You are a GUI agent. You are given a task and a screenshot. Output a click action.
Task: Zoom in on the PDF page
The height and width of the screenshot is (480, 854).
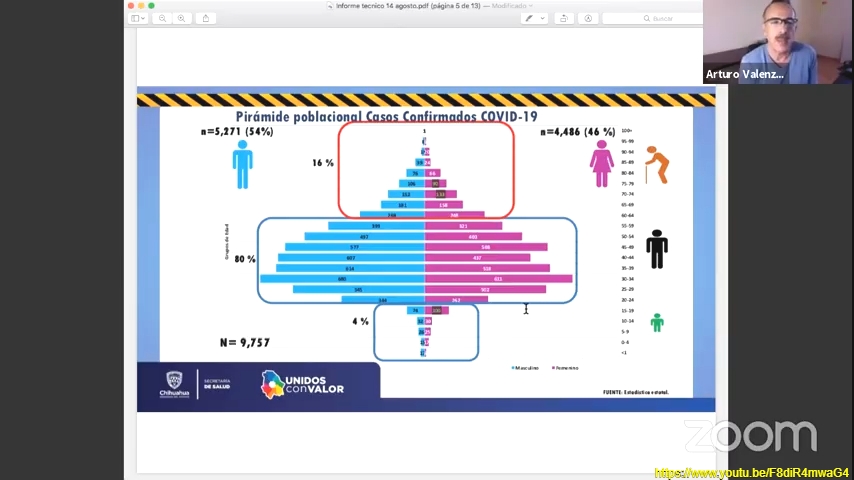(181, 18)
